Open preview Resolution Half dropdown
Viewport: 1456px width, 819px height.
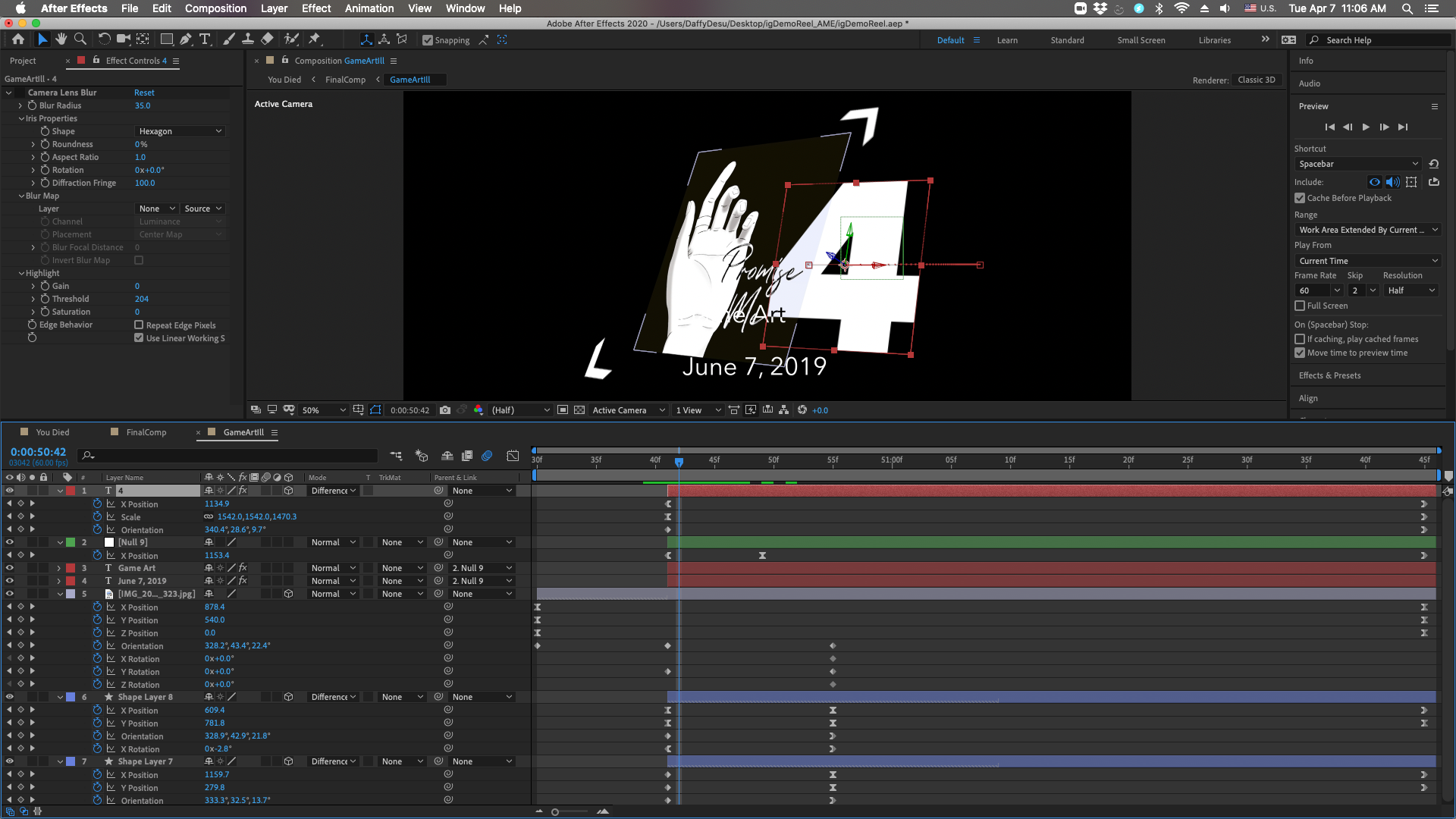tap(1411, 290)
